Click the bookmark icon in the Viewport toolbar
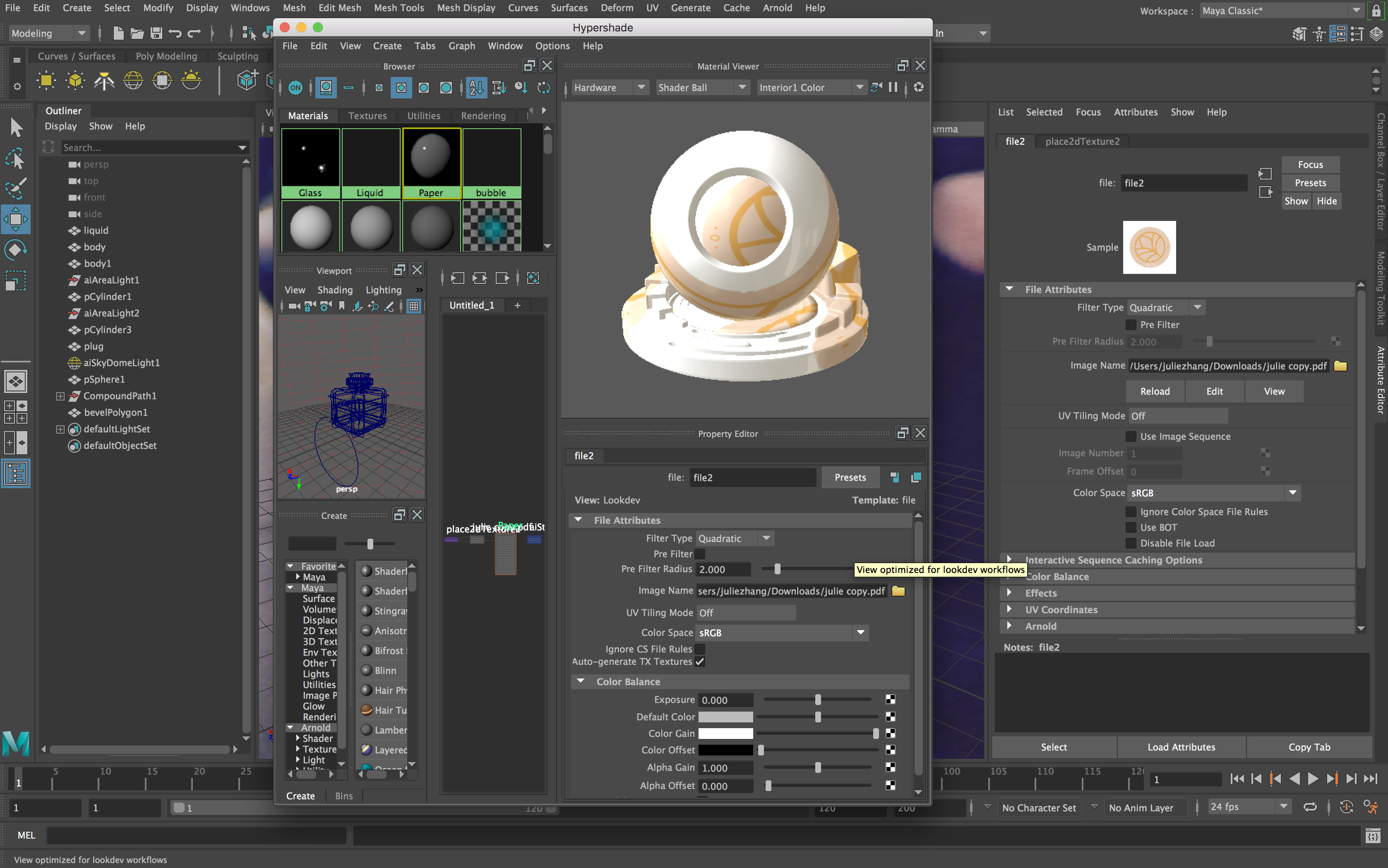This screenshot has height=868, width=1388. coord(342,306)
